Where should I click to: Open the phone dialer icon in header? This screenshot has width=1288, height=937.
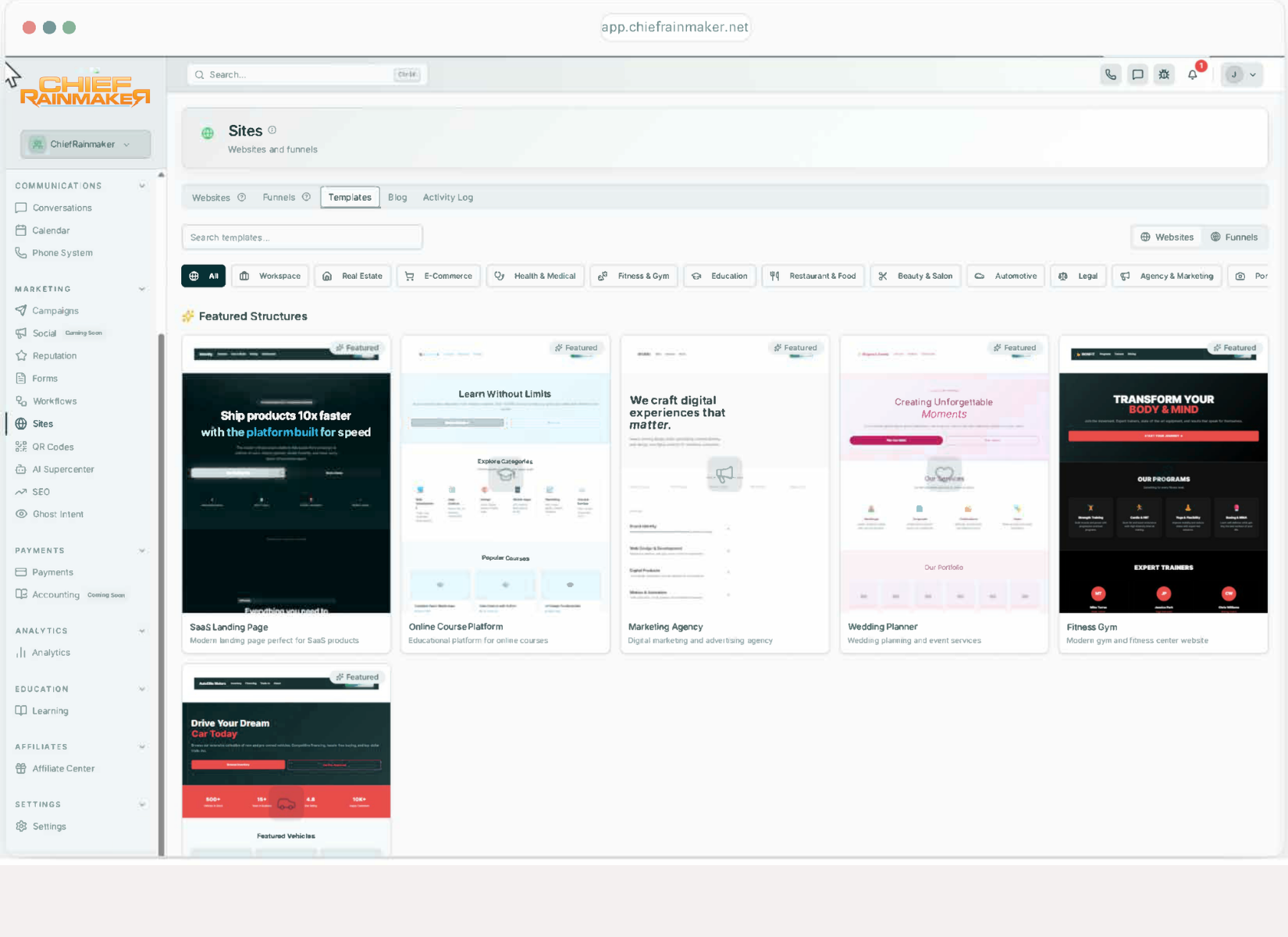[1111, 75]
